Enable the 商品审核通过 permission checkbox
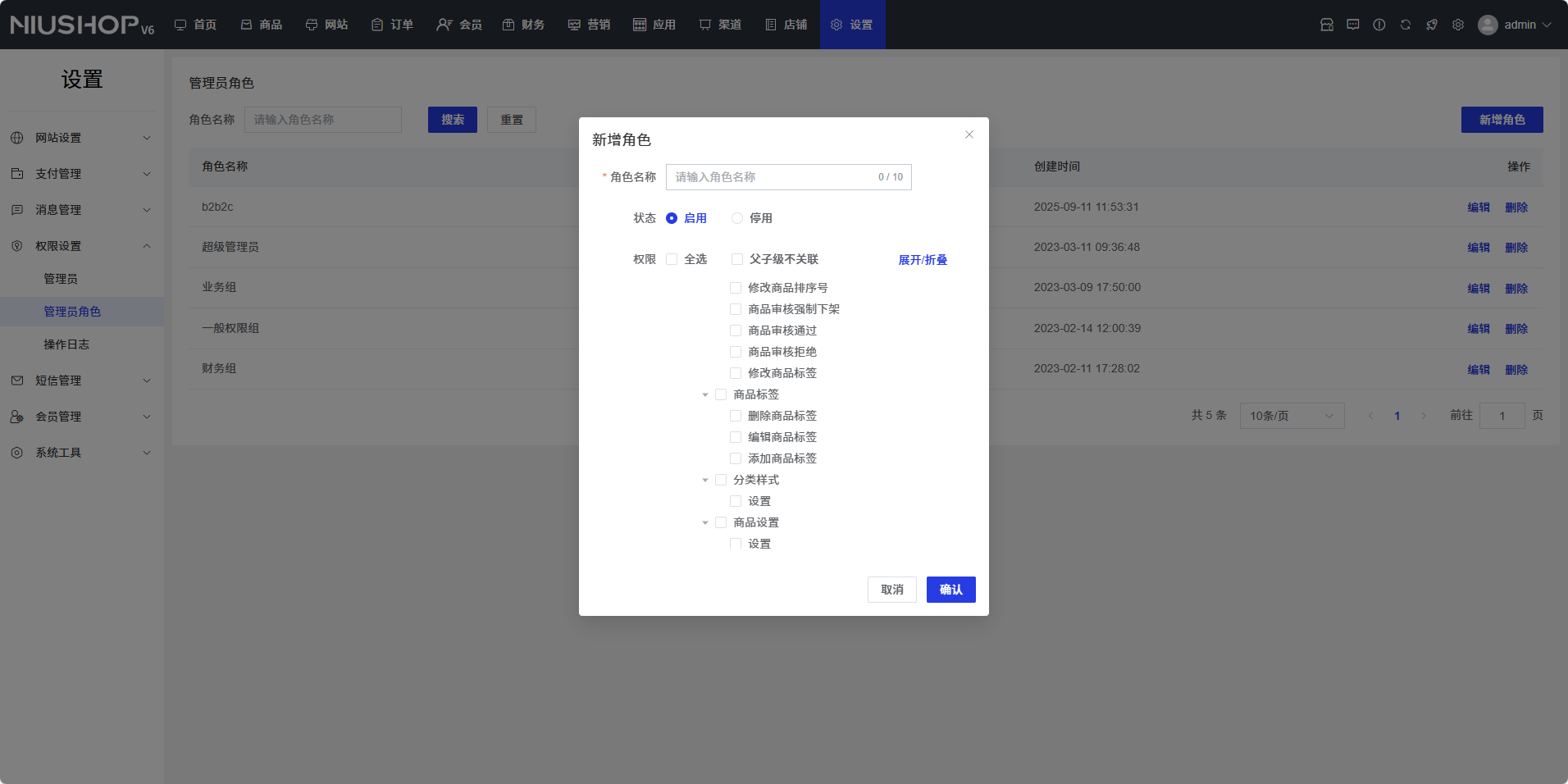The width and height of the screenshot is (1568, 784). click(x=736, y=330)
